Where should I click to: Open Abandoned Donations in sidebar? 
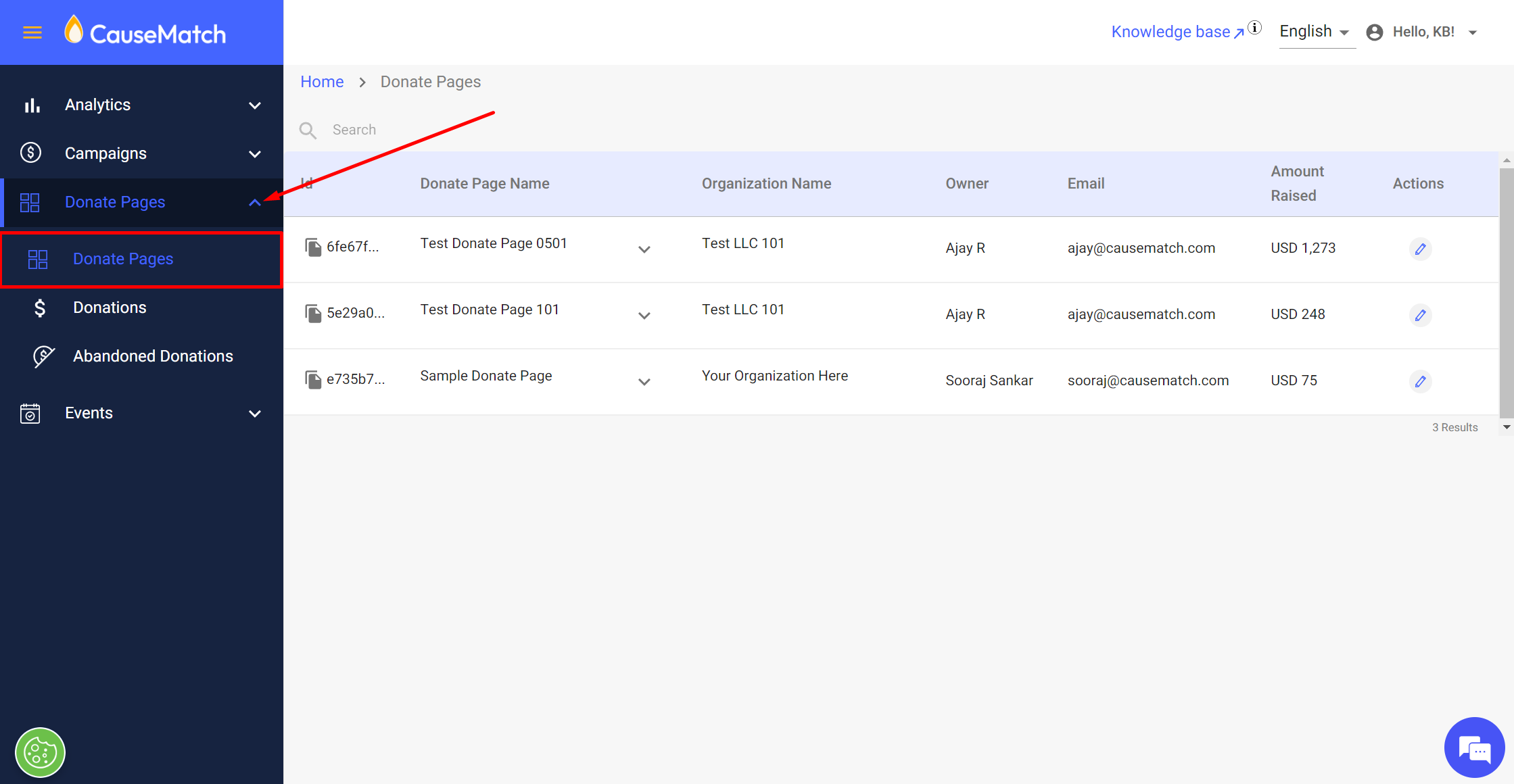153,356
